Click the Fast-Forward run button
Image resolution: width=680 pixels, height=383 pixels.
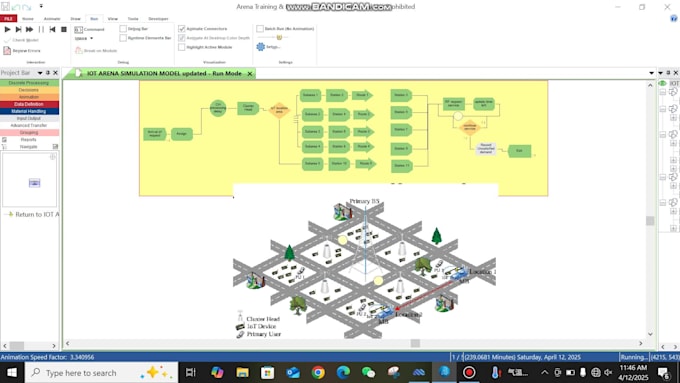tap(29, 29)
